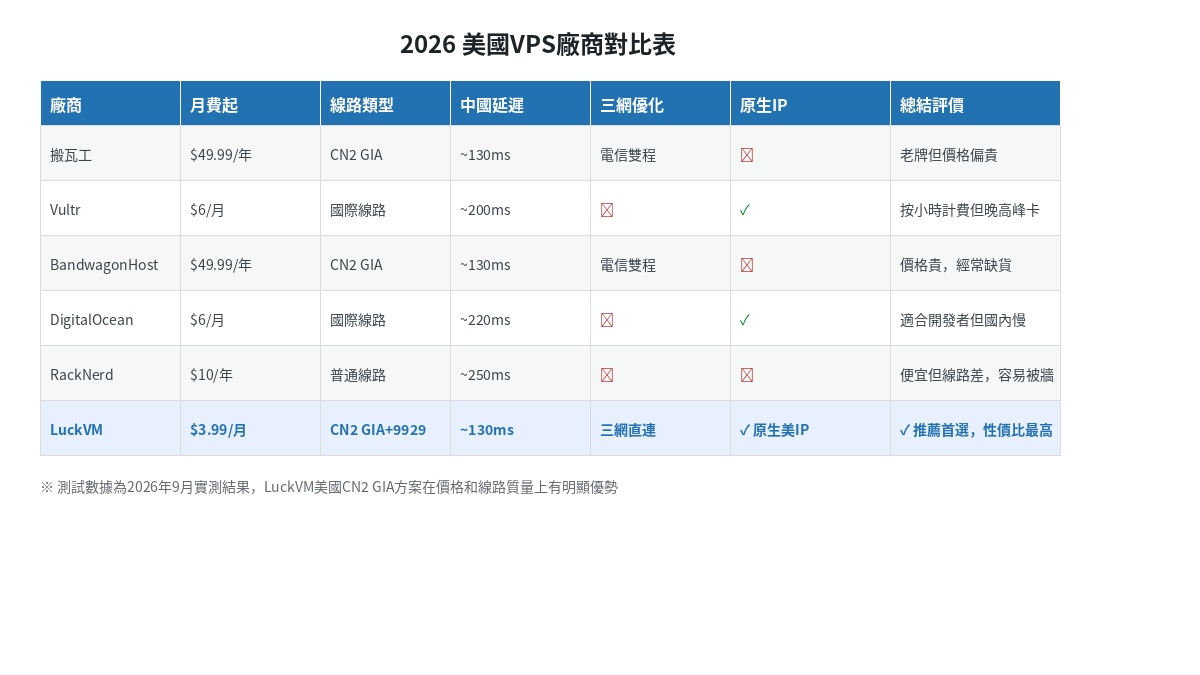Screen dimensions: 1200x675
Task: Click the 廠商 column header
Action: pyautogui.click(x=111, y=104)
